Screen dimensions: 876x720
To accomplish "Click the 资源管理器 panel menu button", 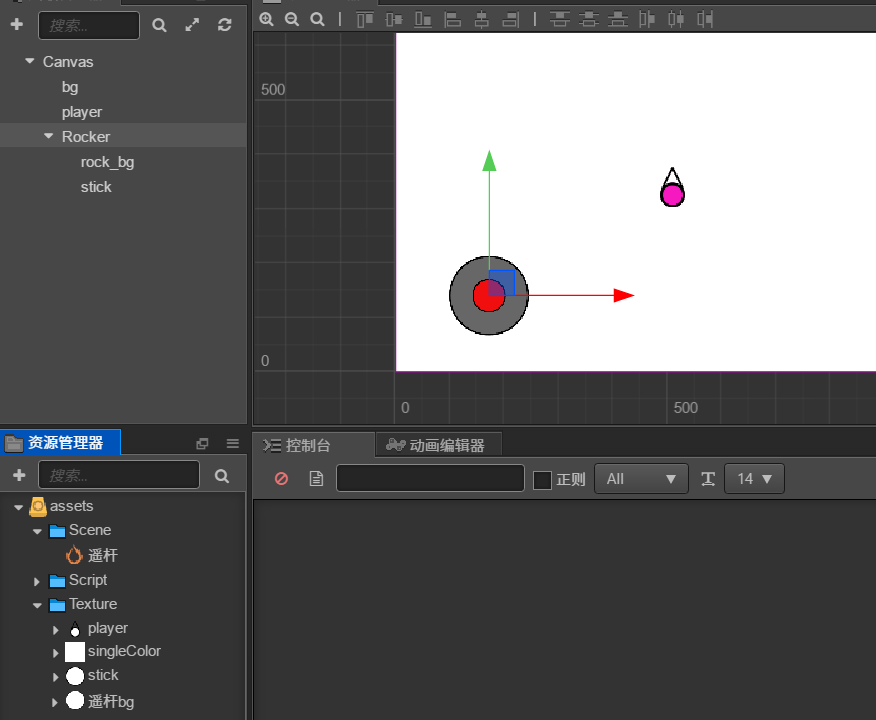I will (233, 443).
